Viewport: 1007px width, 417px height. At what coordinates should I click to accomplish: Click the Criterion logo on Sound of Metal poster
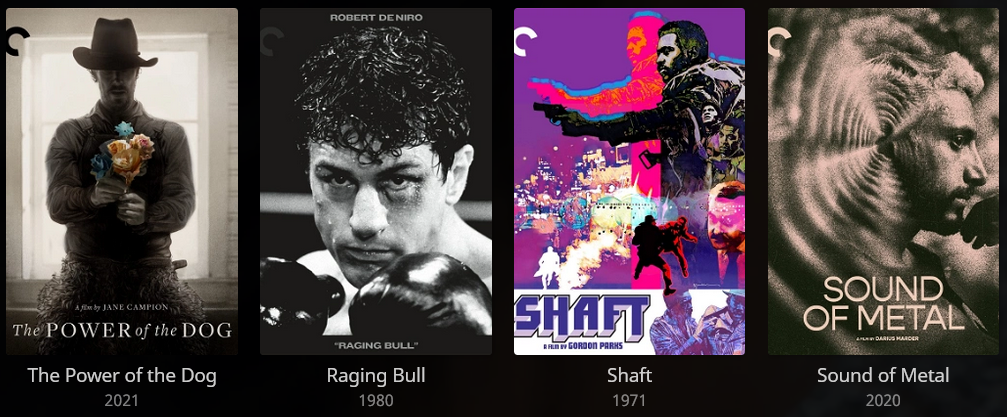780,42
